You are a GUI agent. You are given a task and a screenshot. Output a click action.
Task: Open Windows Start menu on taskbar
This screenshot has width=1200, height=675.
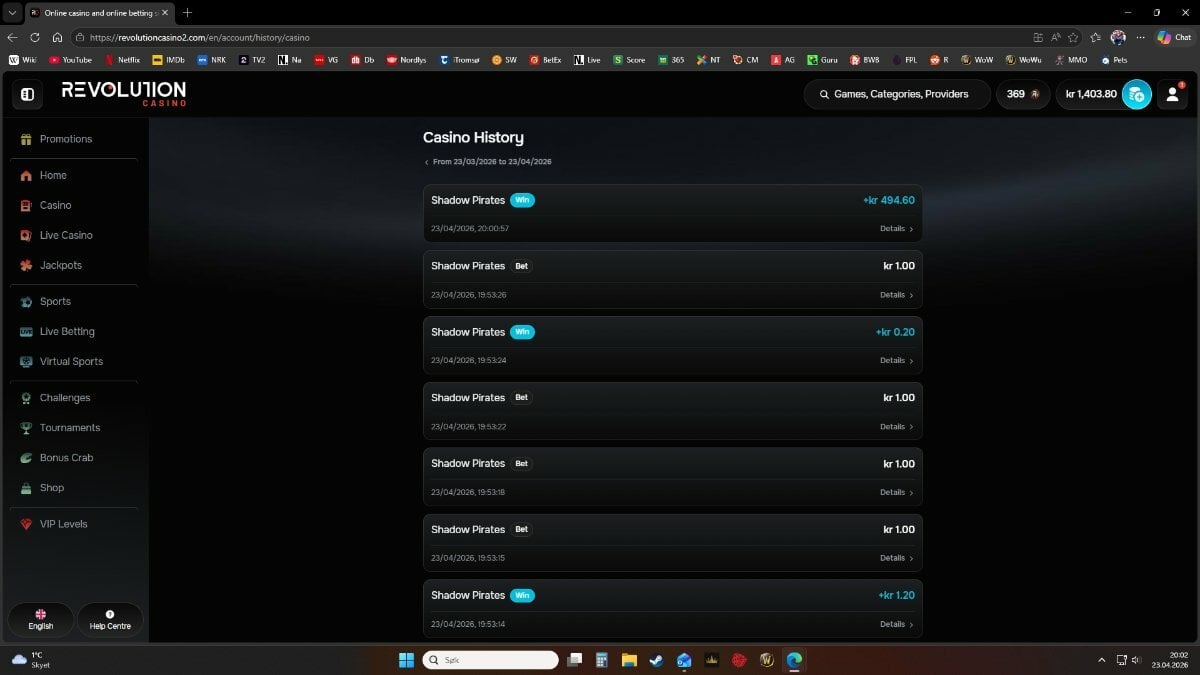(x=406, y=660)
